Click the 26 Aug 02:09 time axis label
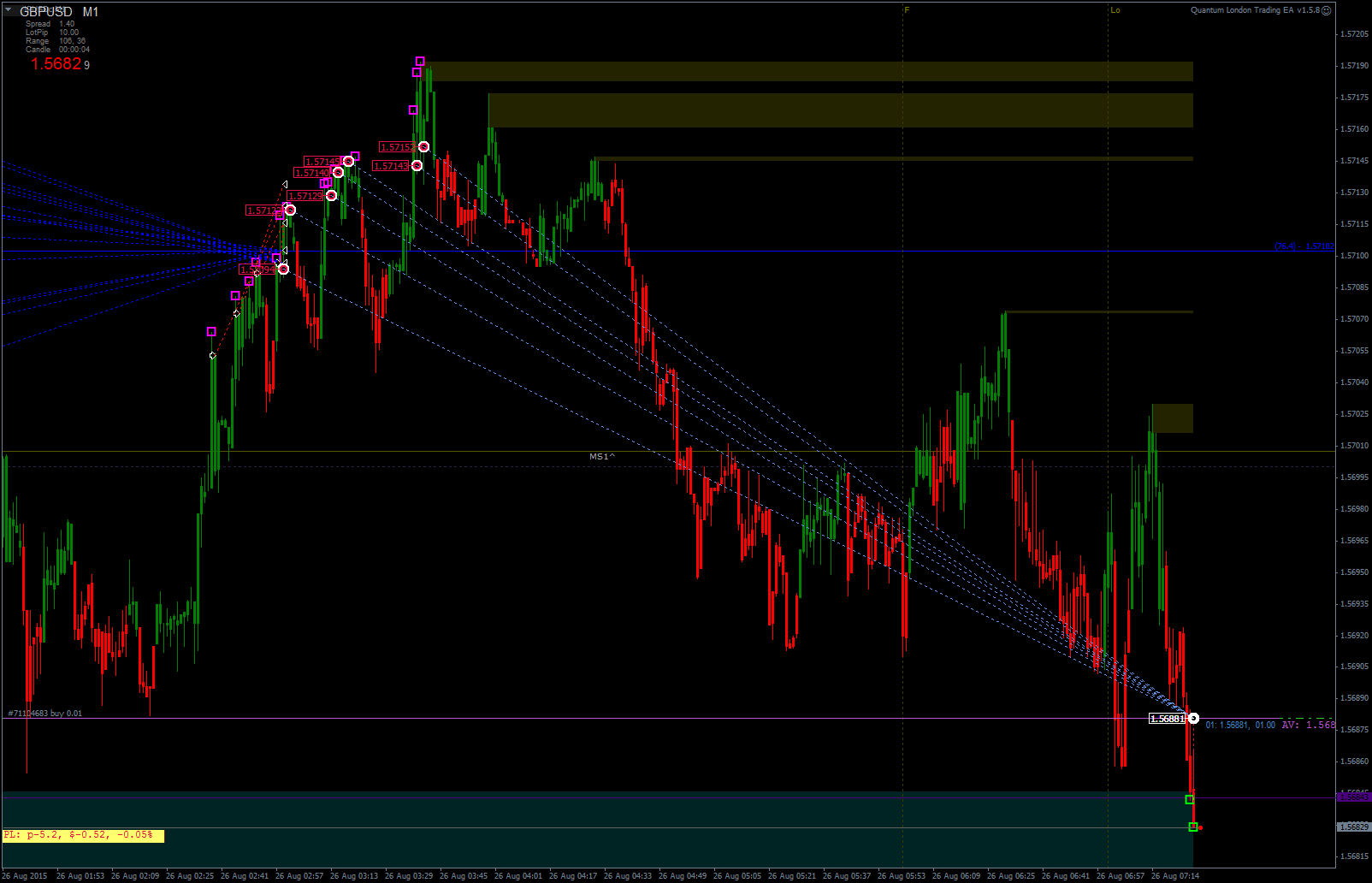Viewport: 1372px width, 883px height. [135, 876]
